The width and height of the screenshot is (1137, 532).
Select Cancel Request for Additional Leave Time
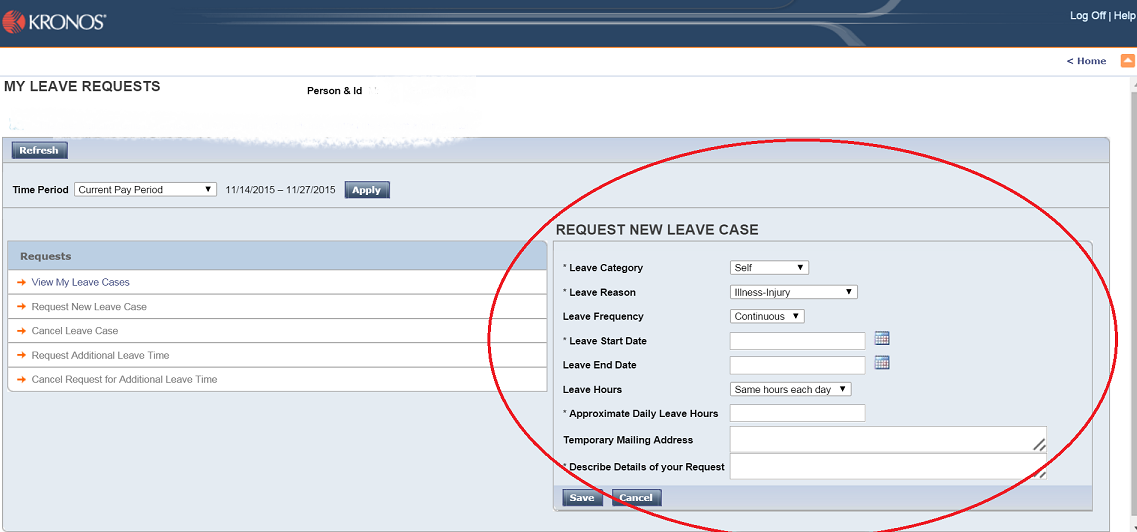tap(124, 379)
